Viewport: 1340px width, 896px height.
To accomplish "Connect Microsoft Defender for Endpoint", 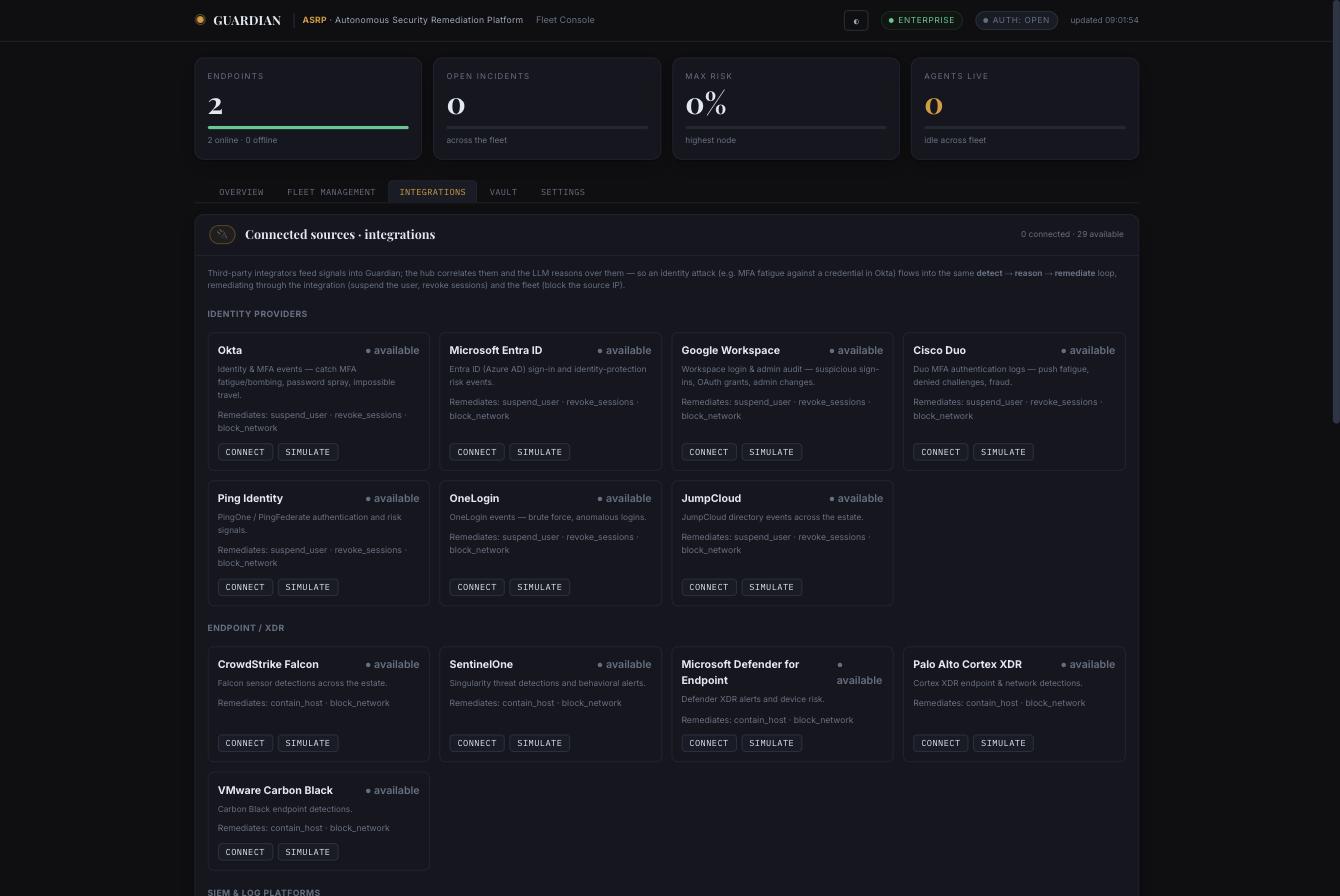I will (709, 743).
